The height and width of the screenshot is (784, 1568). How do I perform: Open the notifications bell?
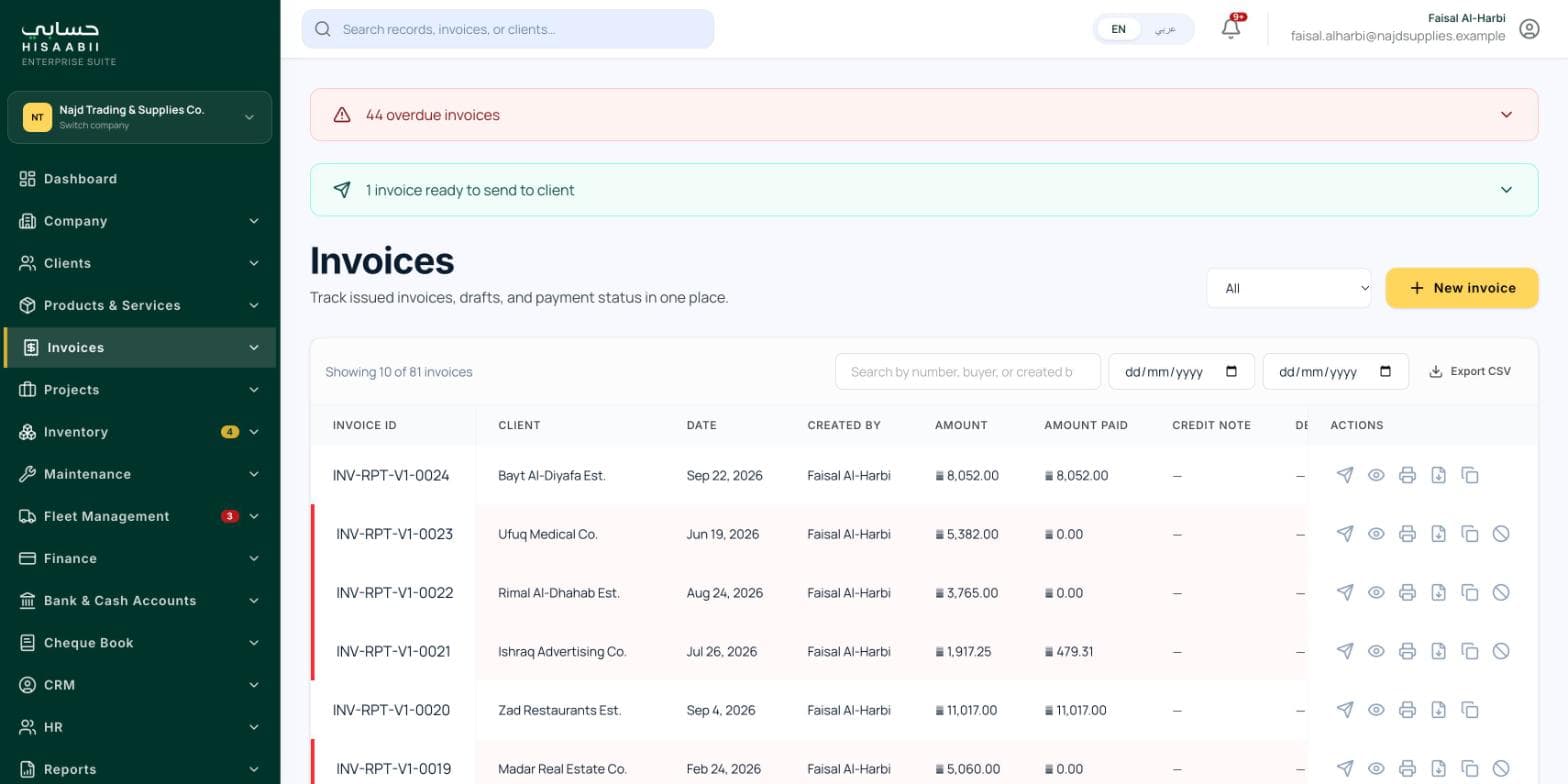[1231, 28]
